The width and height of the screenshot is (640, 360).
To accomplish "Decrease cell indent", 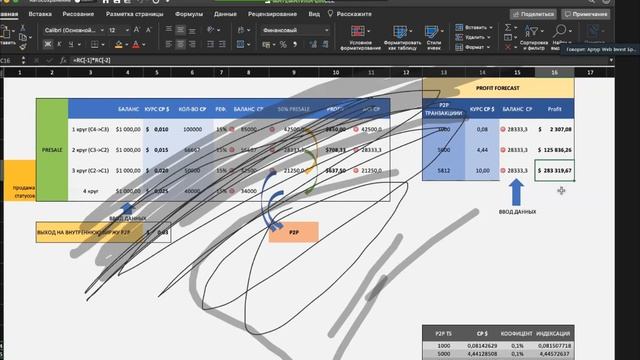I will coord(210,44).
